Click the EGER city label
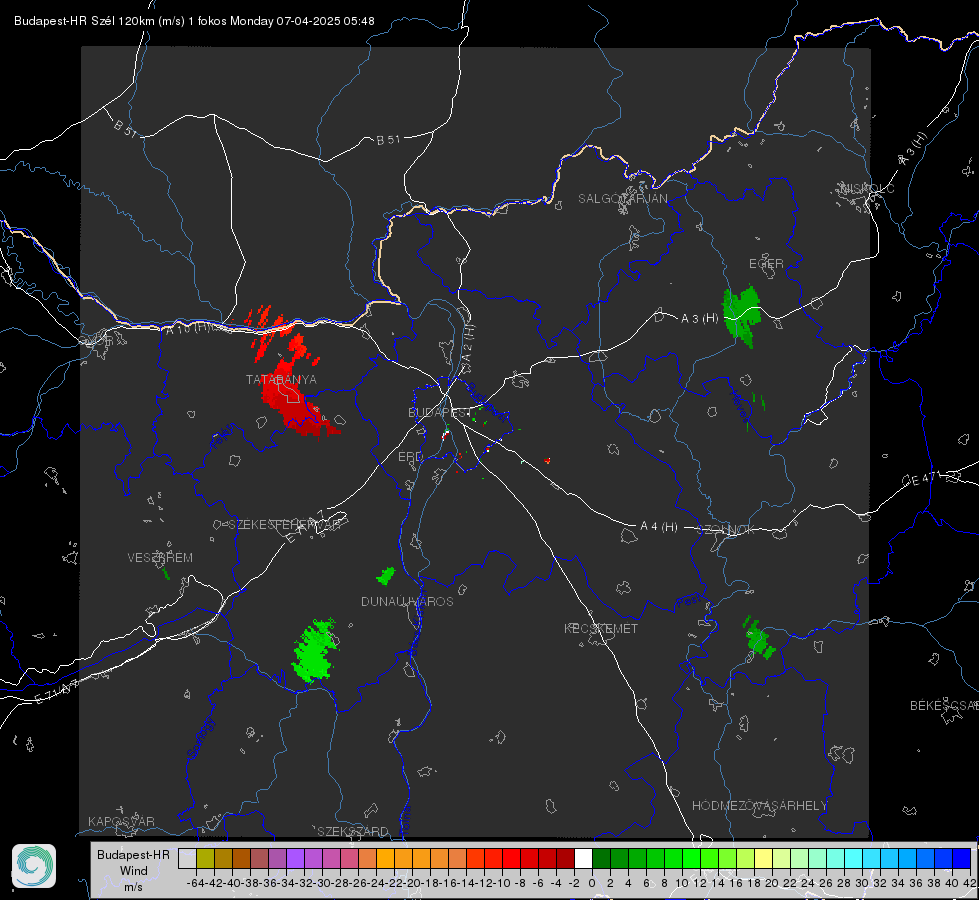This screenshot has height=900, width=979. (x=766, y=264)
